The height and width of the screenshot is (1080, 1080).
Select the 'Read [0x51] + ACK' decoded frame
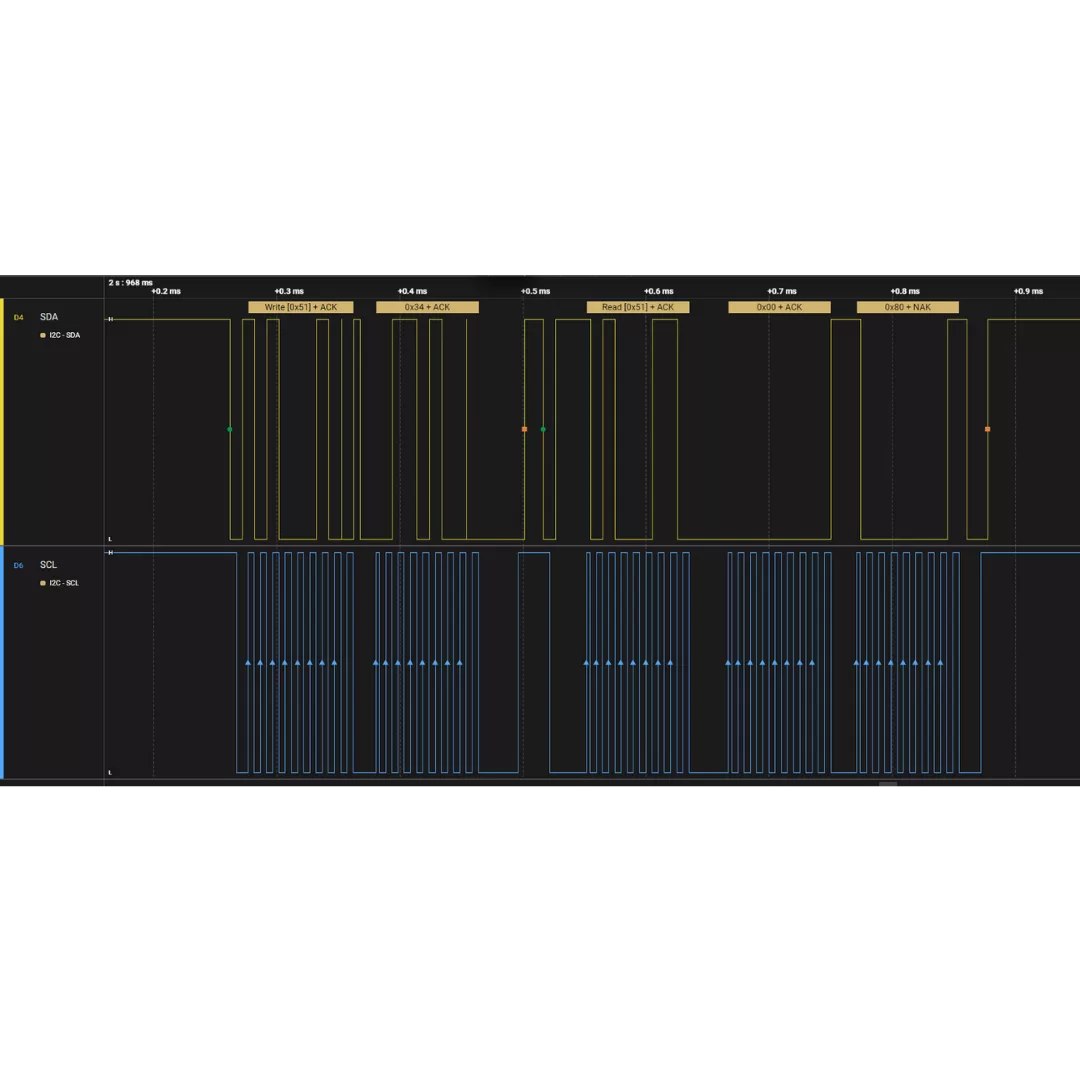point(637,307)
